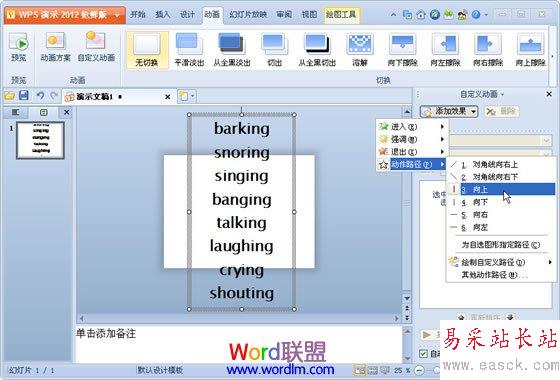
Task: Apply Wipe Left (向左擦除) transition
Action: [x=445, y=50]
